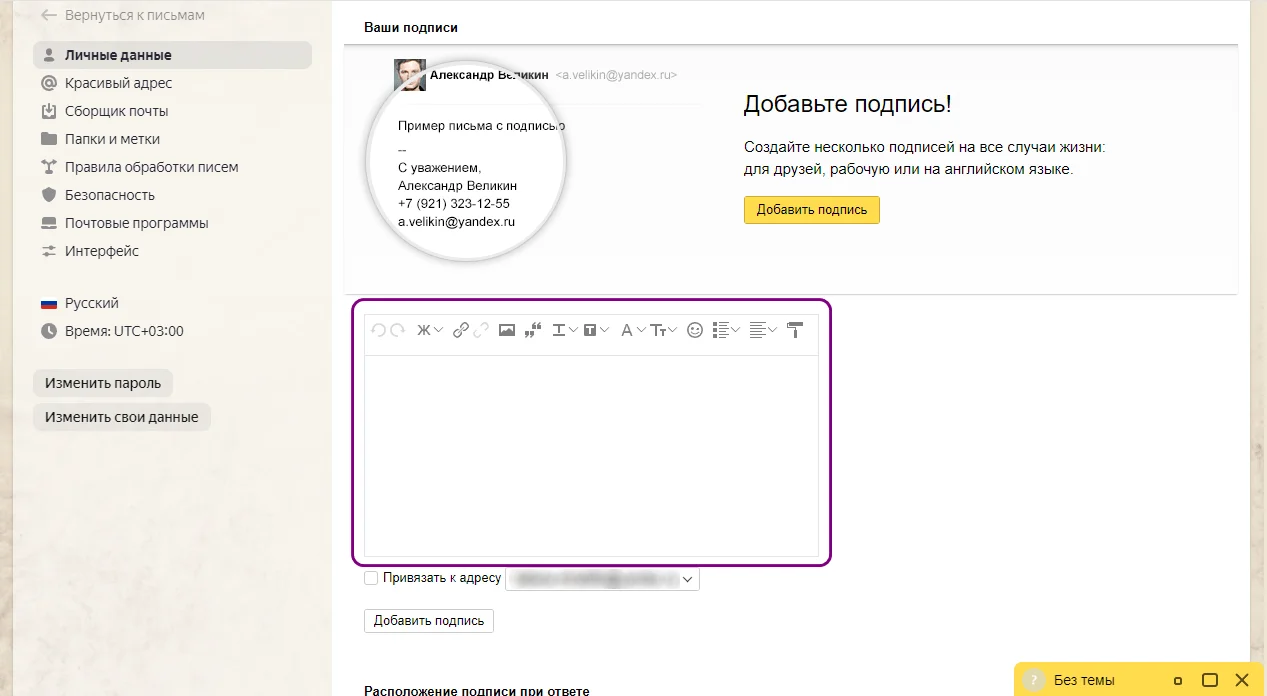Expand the text alignment dropdown
This screenshot has width=1267, height=696.
[x=763, y=330]
